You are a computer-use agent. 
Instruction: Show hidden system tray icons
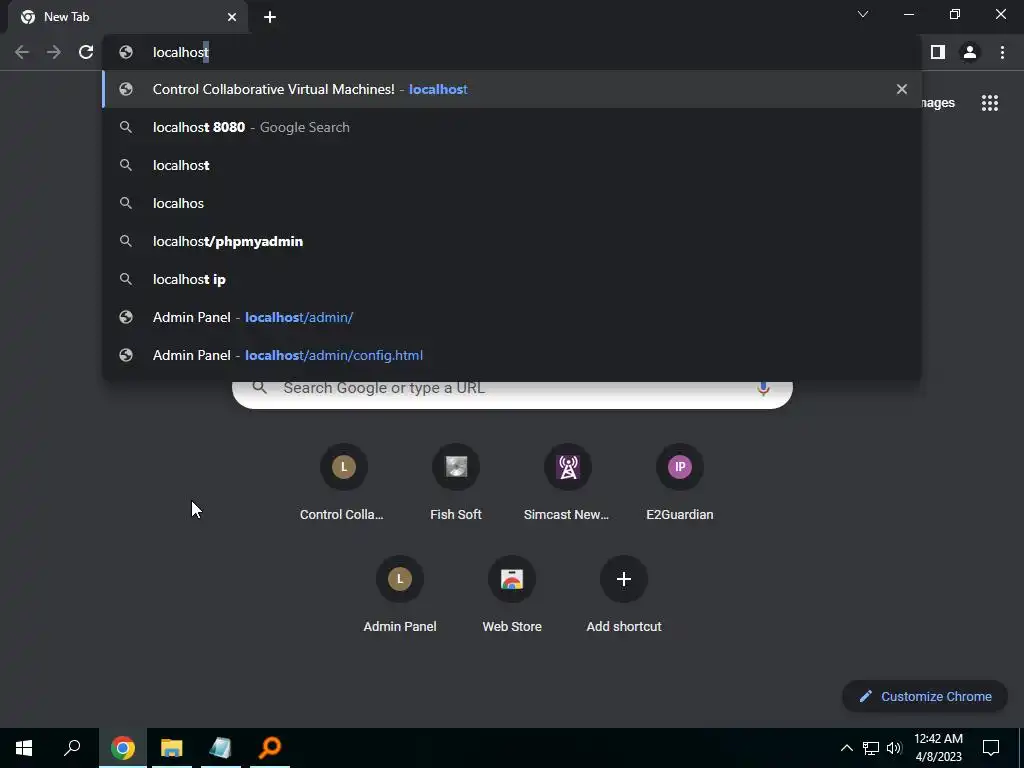pos(846,748)
